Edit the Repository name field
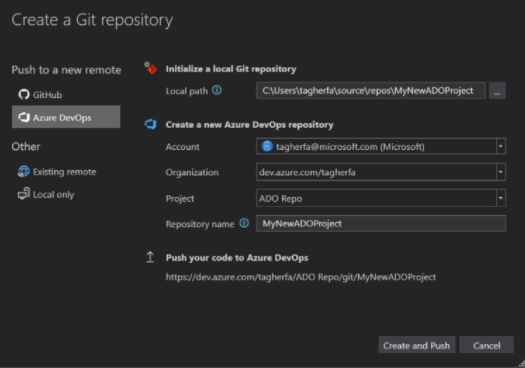 tap(381, 223)
